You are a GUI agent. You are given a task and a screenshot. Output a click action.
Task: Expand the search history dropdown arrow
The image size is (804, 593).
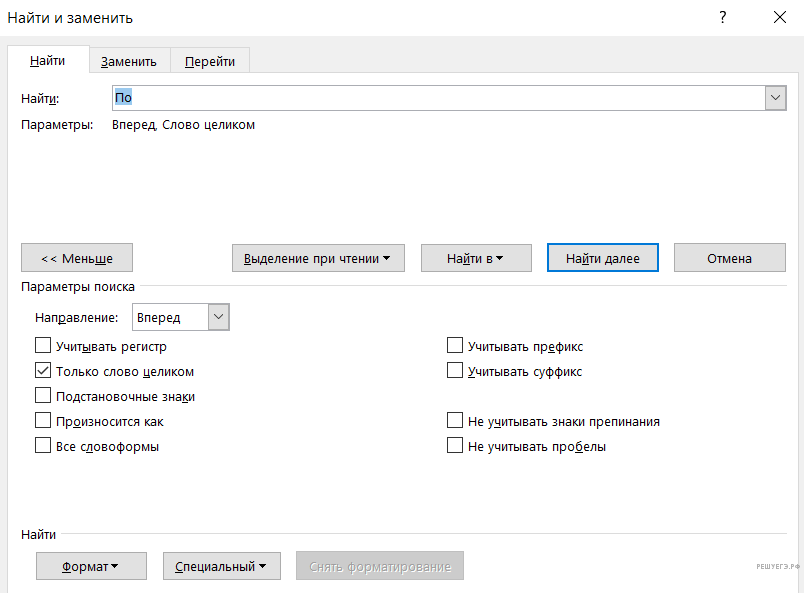[x=775, y=98]
